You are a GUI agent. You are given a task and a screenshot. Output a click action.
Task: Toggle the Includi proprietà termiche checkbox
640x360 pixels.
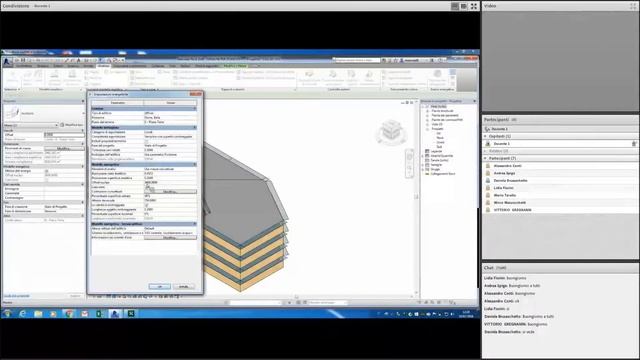coord(147,141)
